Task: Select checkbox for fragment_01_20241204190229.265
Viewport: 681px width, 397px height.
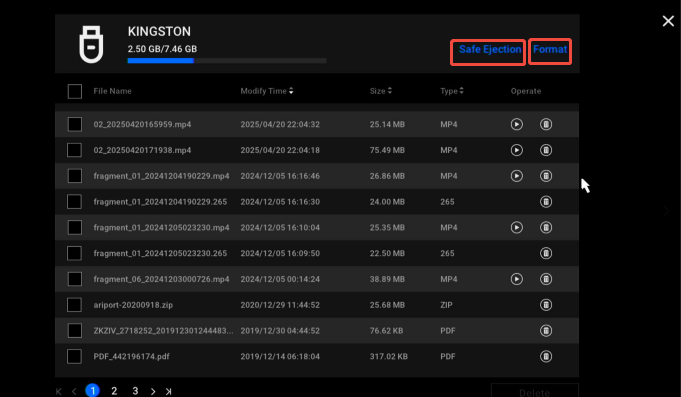Action: point(75,202)
